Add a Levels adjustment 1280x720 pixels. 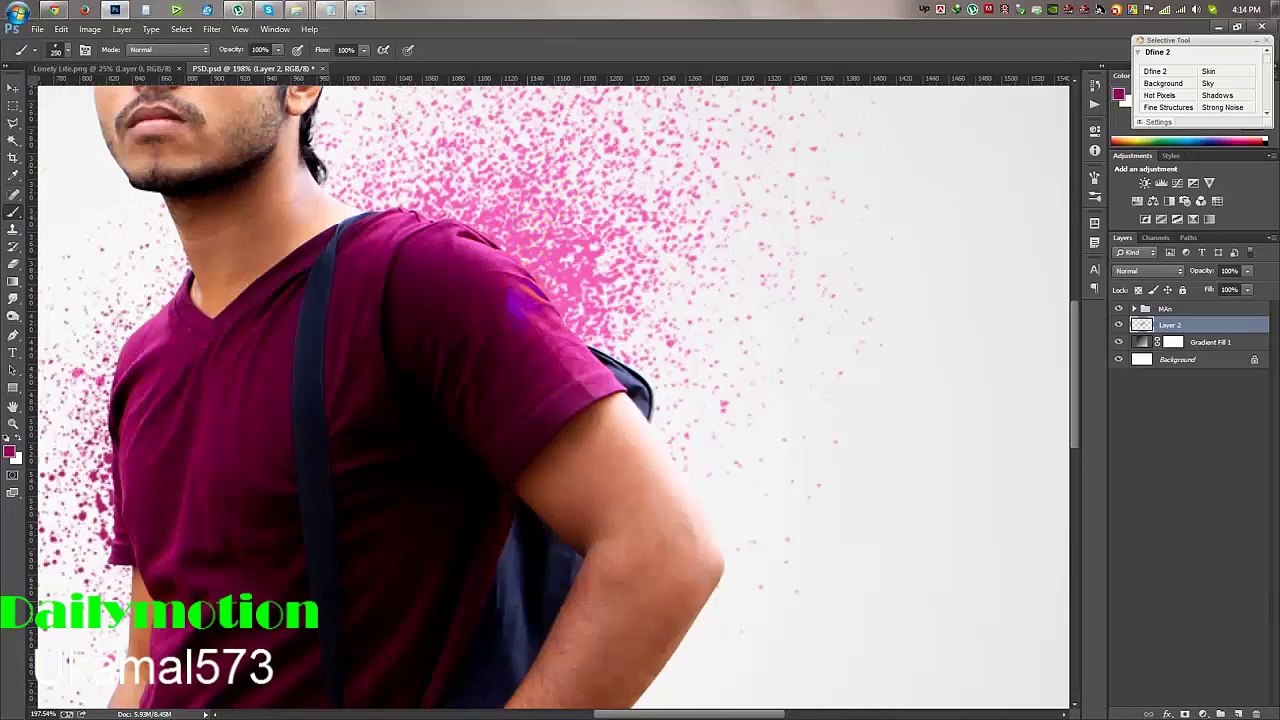(1161, 183)
